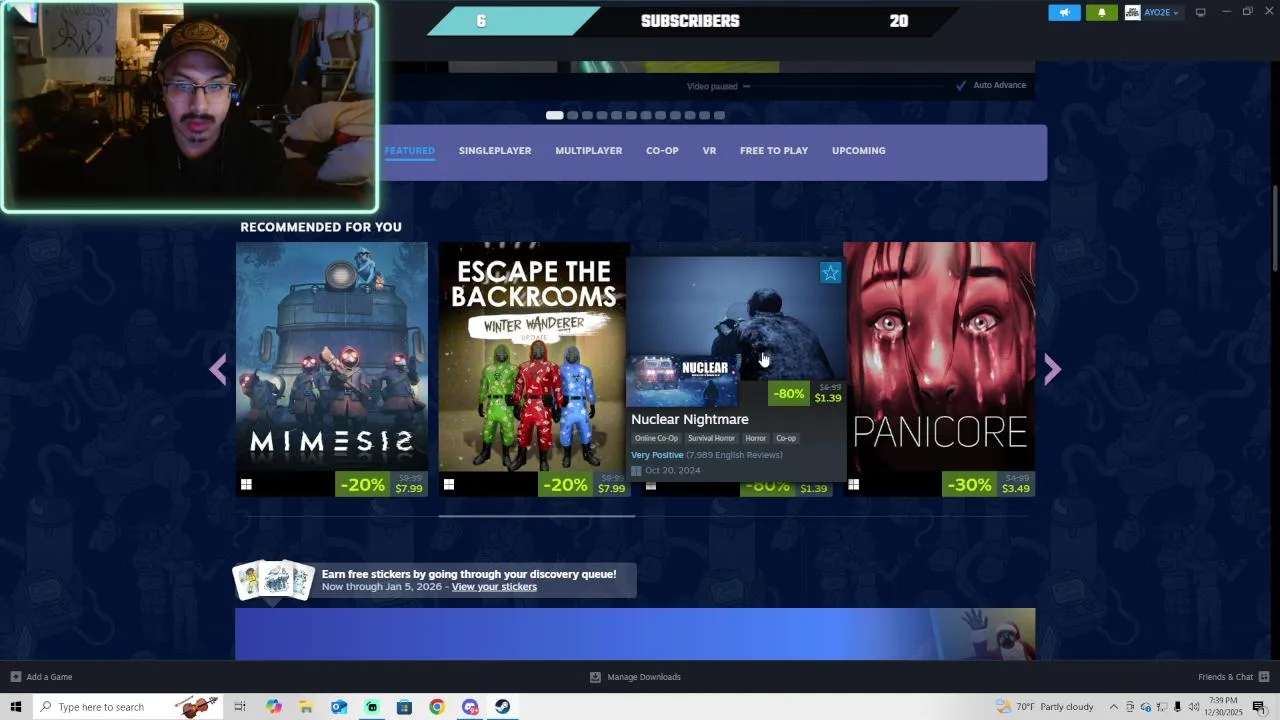Open Microsoft Store from the taskbar
This screenshot has height=720, width=1280.
[x=404, y=707]
